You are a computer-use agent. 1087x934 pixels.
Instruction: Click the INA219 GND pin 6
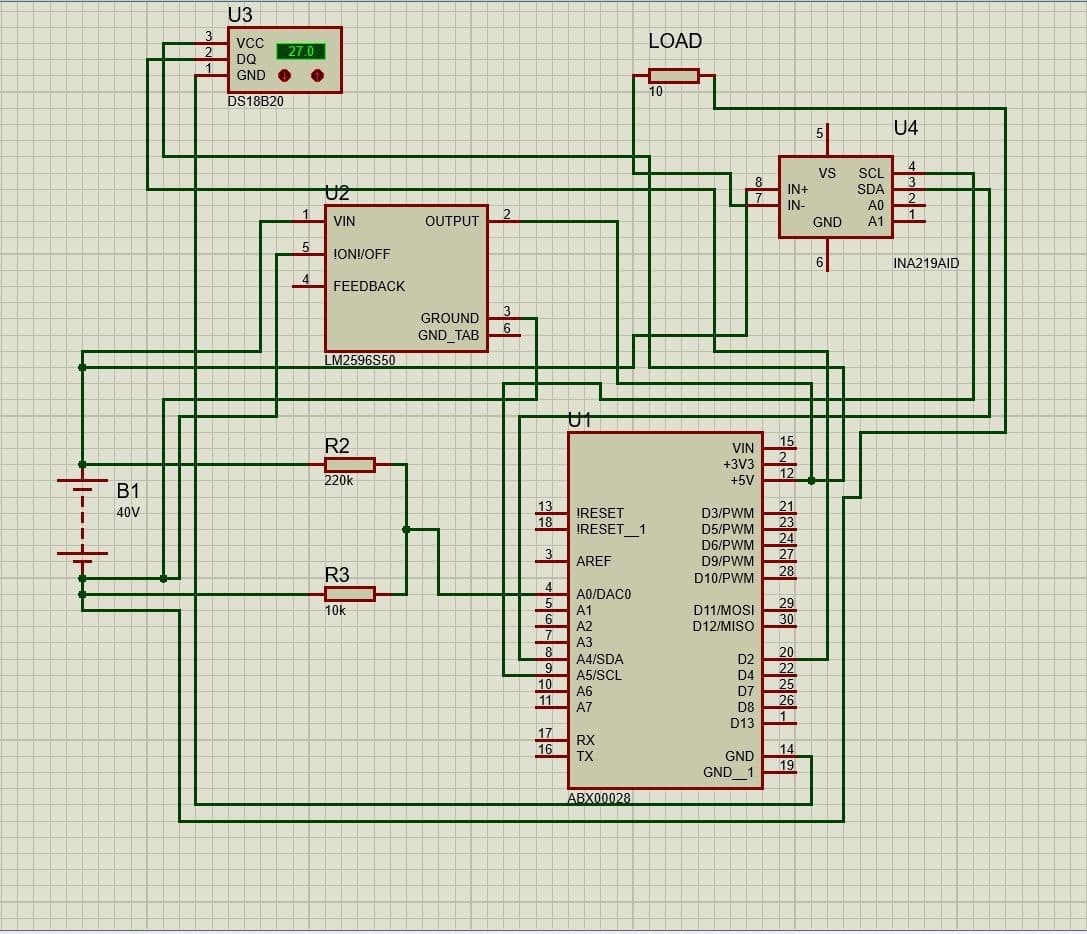(x=828, y=254)
